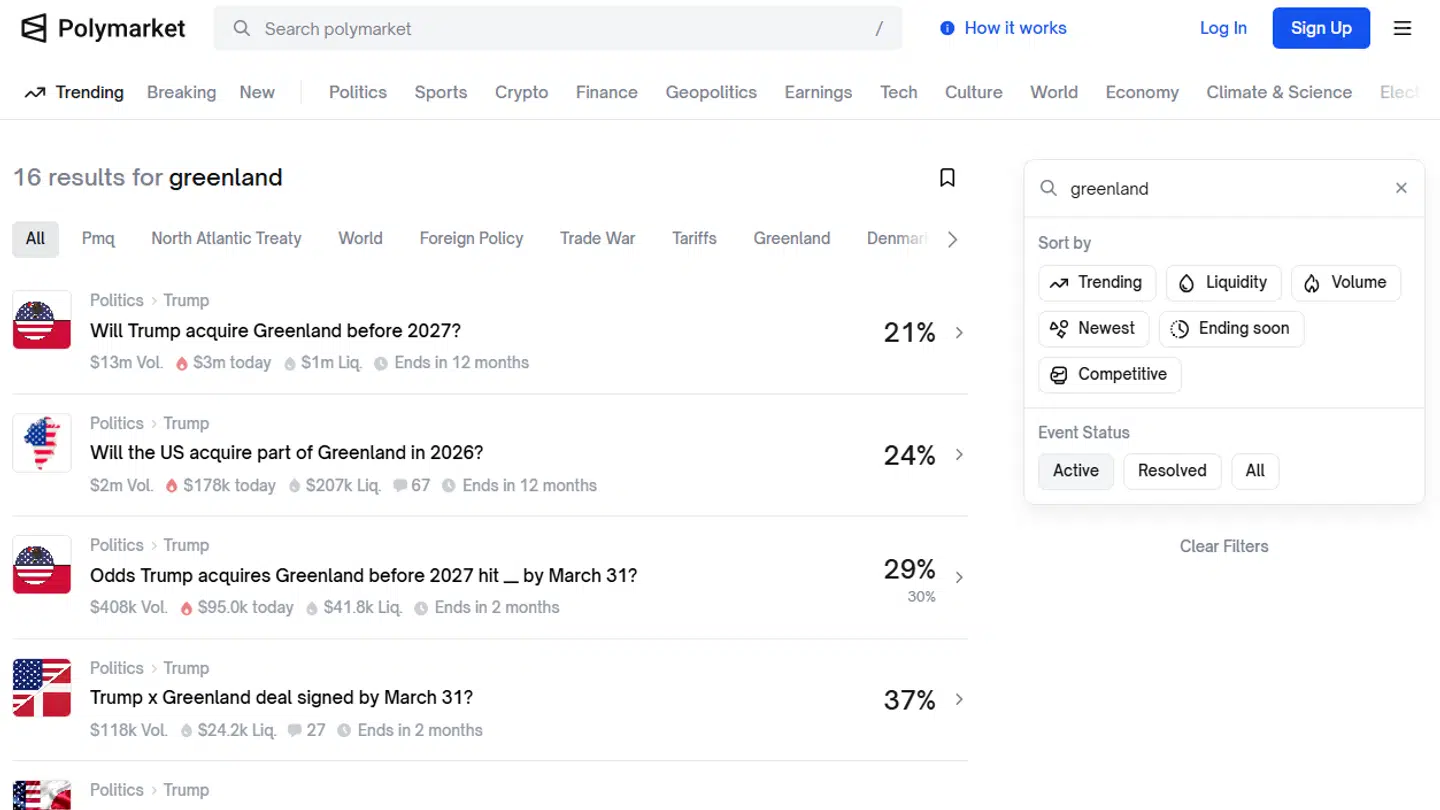Click the info icon beside How it works
The height and width of the screenshot is (810, 1440).
(x=947, y=28)
